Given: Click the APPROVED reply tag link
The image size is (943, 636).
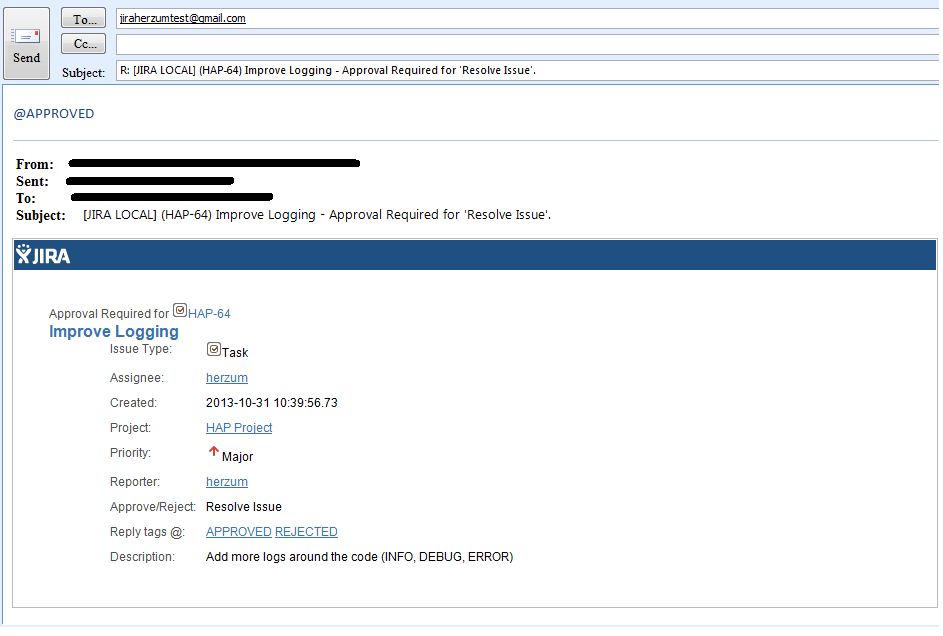Looking at the screenshot, I should [238, 532].
